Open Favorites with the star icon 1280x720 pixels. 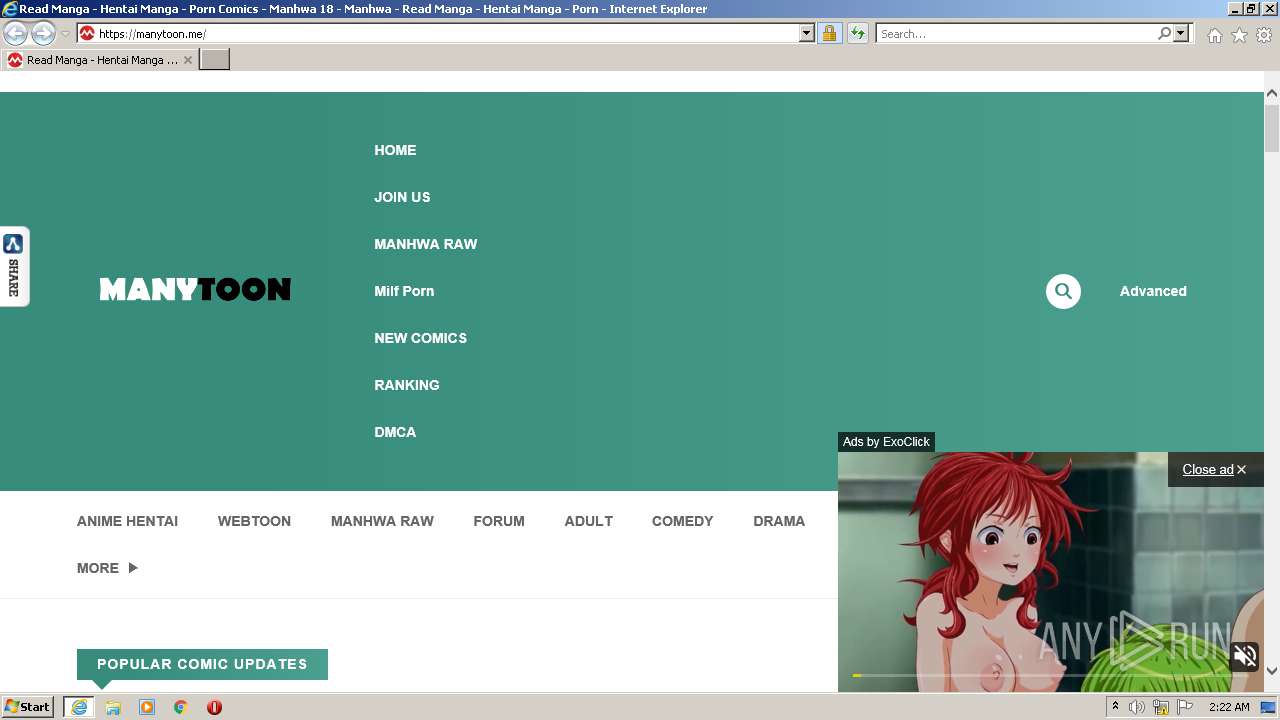(1239, 35)
